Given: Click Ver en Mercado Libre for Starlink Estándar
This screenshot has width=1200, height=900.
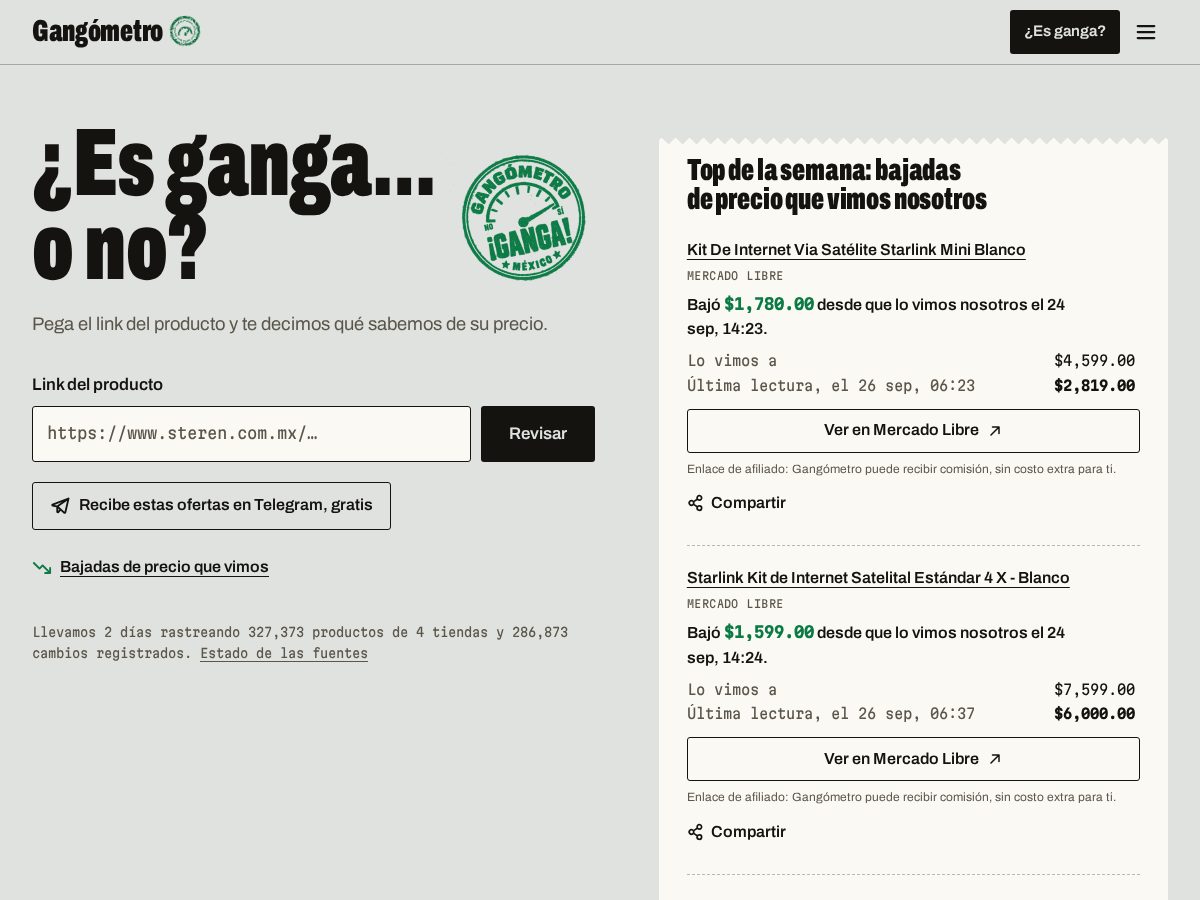Looking at the screenshot, I should point(913,759).
